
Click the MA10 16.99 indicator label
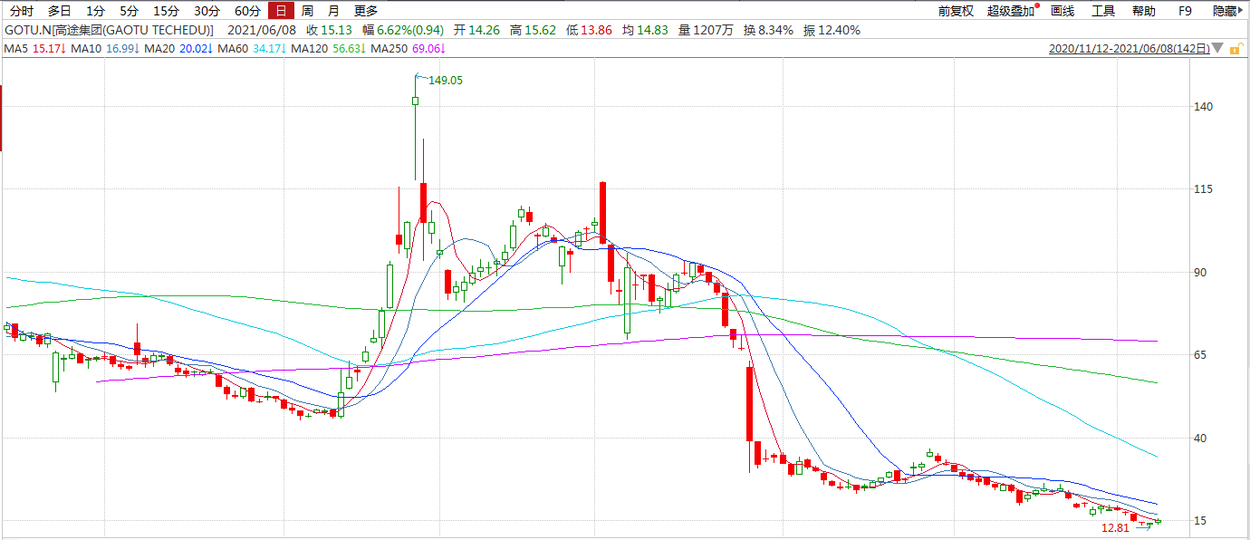(103, 48)
